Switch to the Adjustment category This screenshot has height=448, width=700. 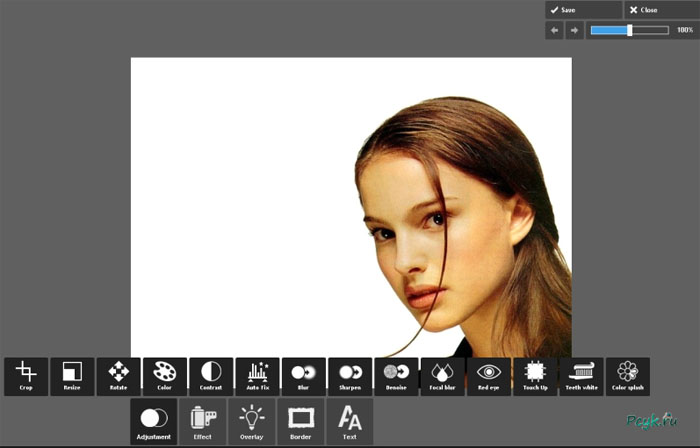154,421
